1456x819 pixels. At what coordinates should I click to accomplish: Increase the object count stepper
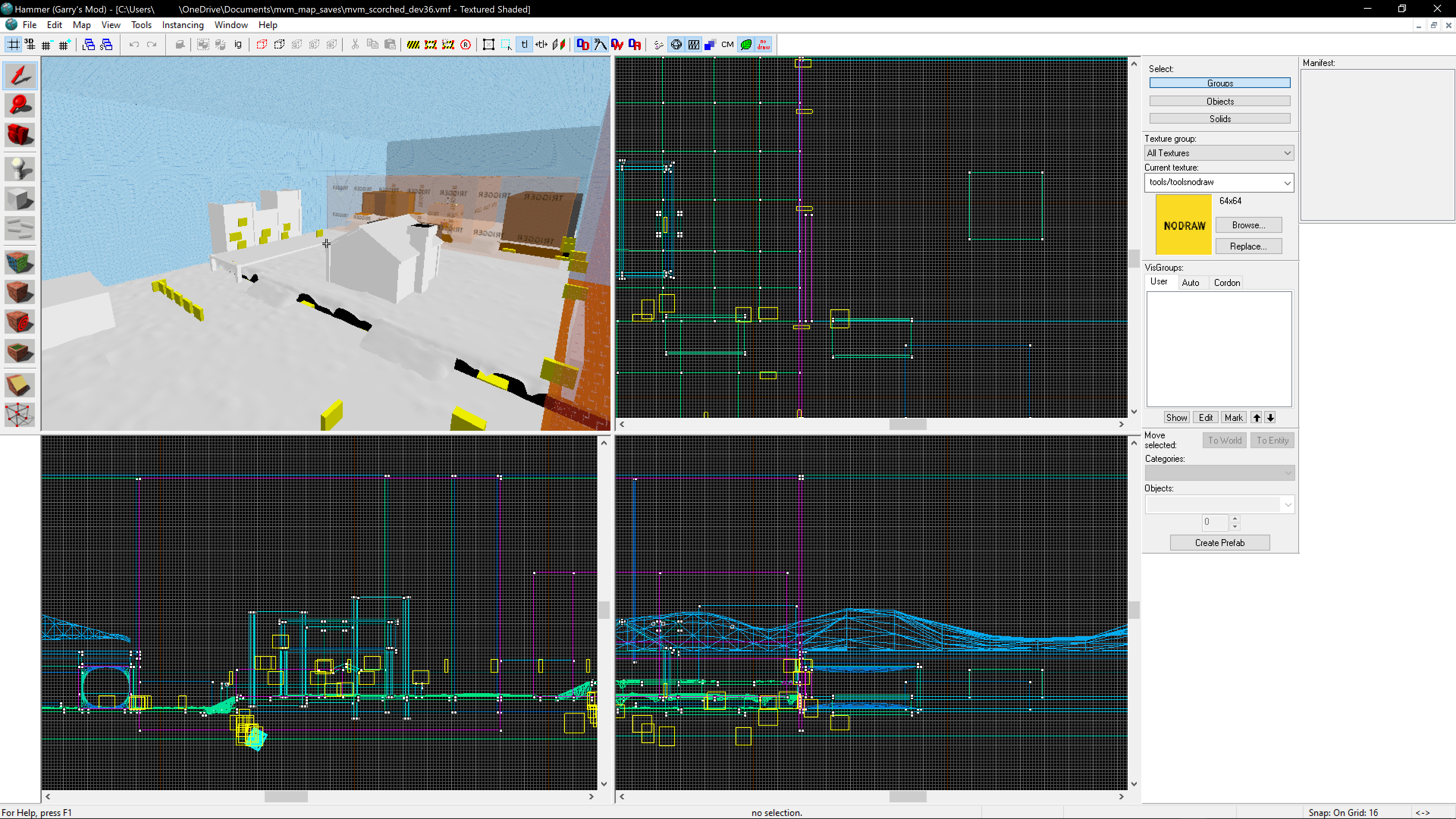coord(1235,518)
